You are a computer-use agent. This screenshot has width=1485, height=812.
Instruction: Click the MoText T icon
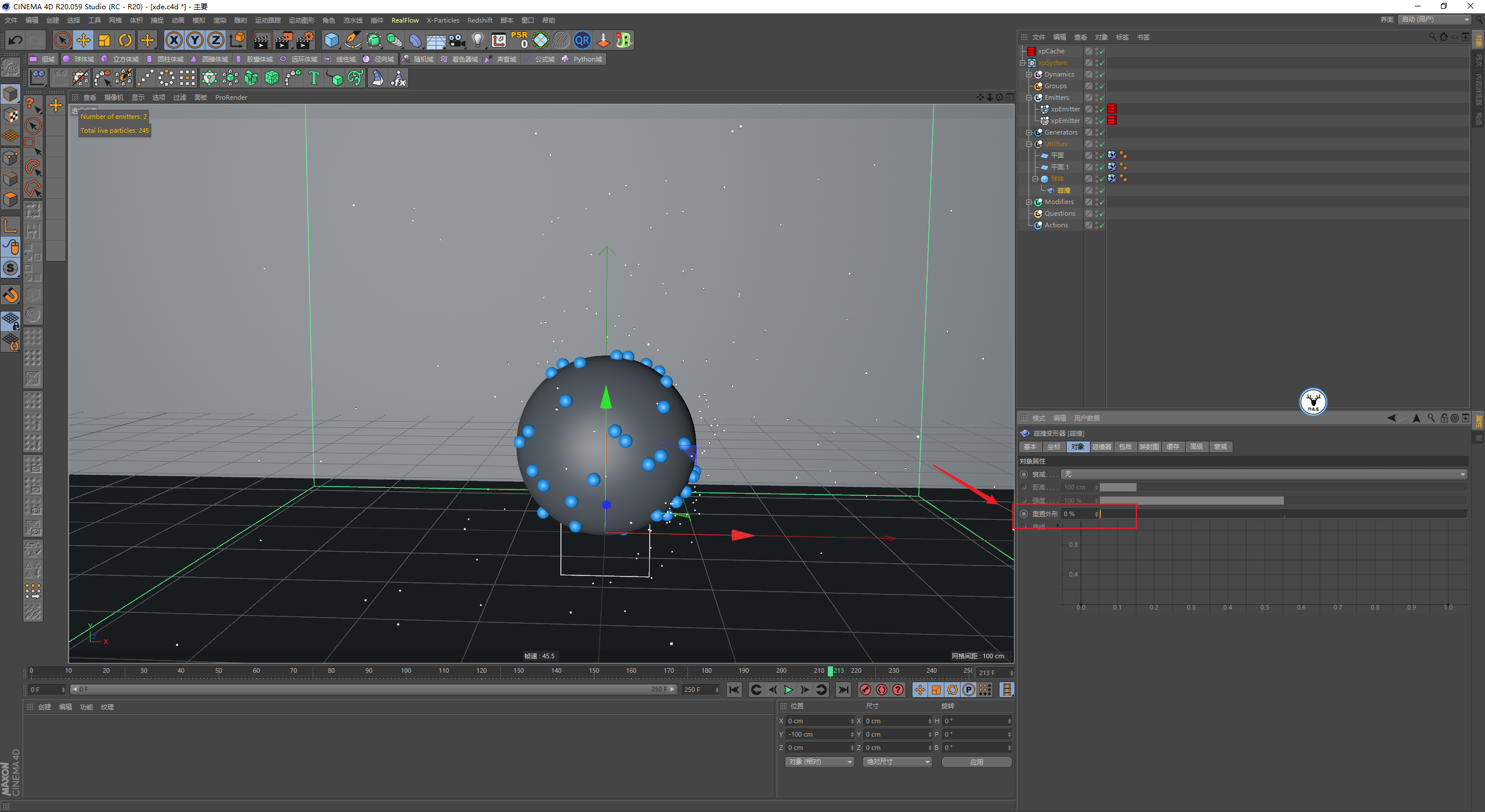click(x=314, y=78)
